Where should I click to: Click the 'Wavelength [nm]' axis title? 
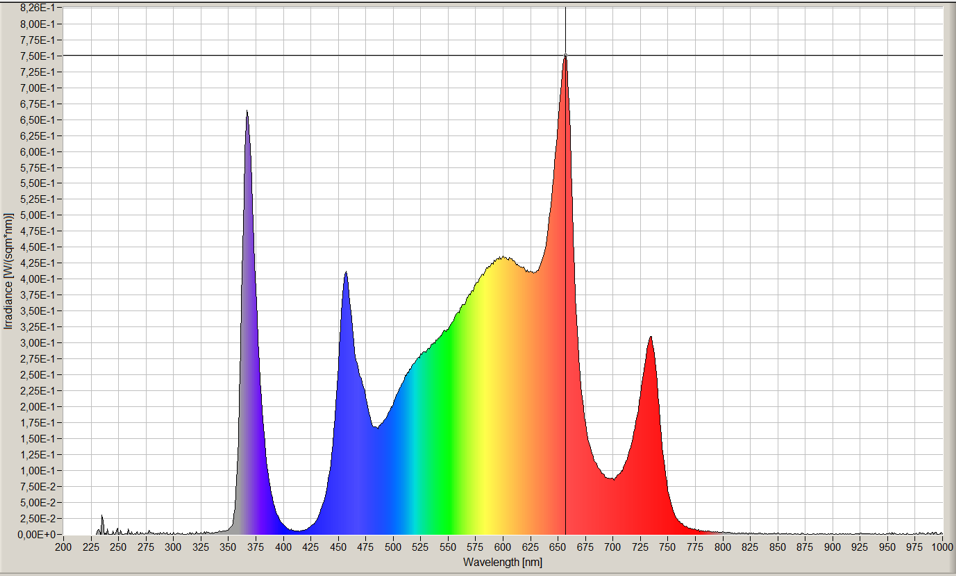tap(502, 562)
